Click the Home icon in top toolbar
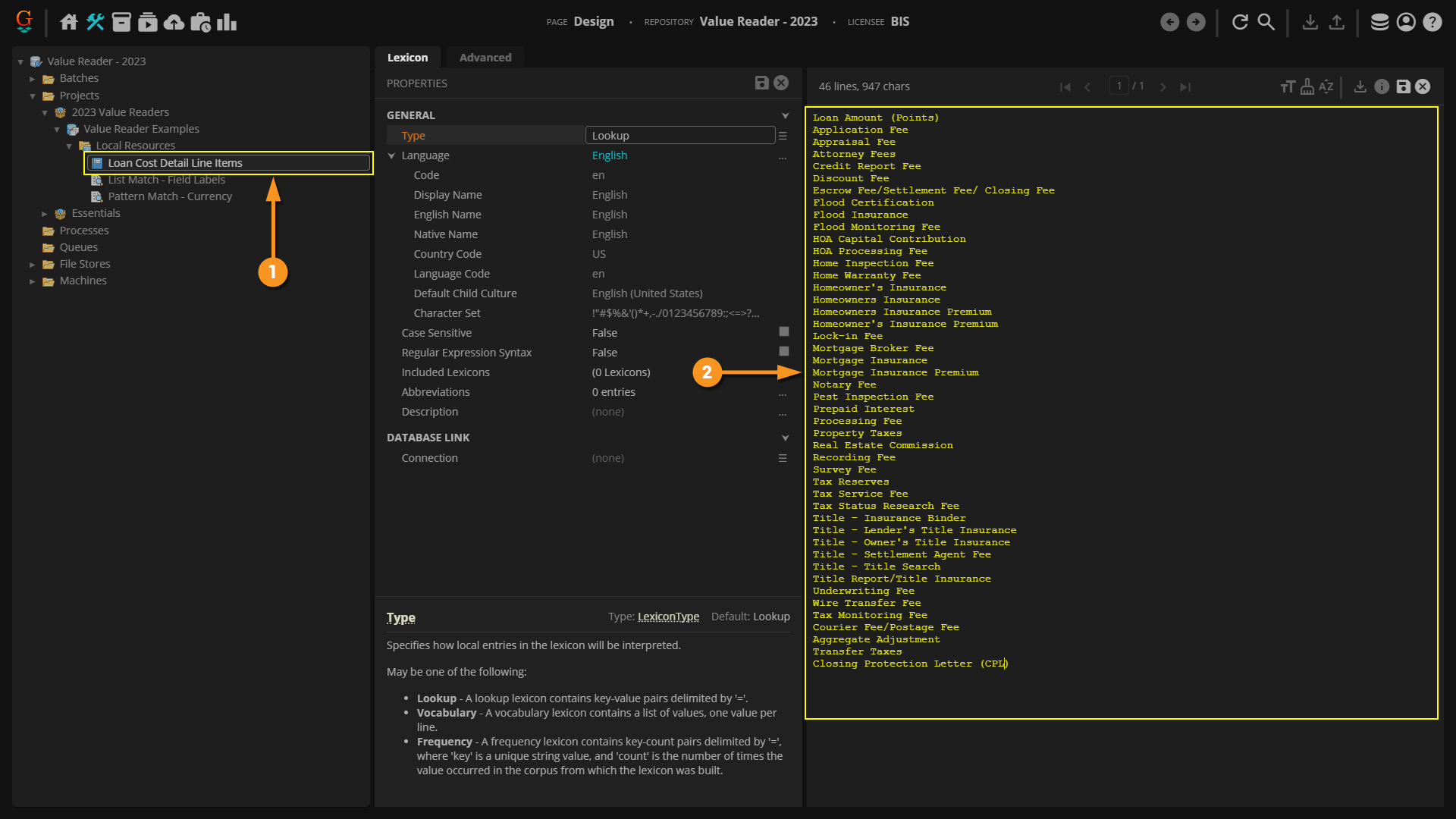The image size is (1456, 819). click(69, 22)
